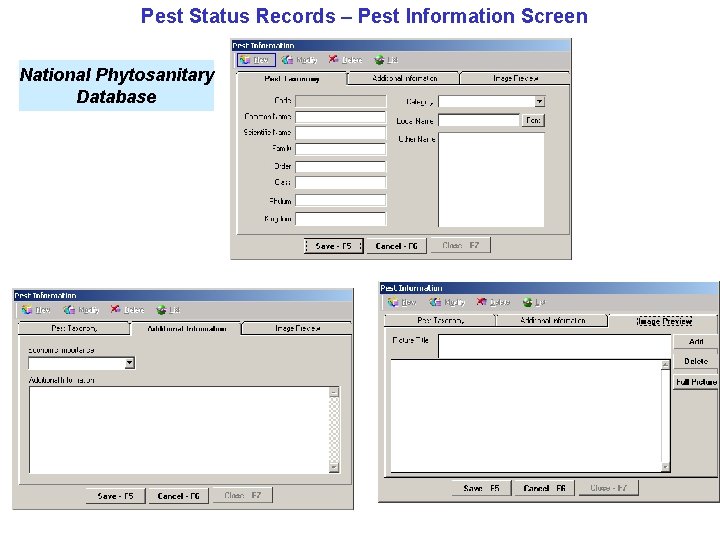This screenshot has width=720, height=540.
Task: Click Modify icon in bottom-right Pest Information window
Action: click(x=447, y=302)
